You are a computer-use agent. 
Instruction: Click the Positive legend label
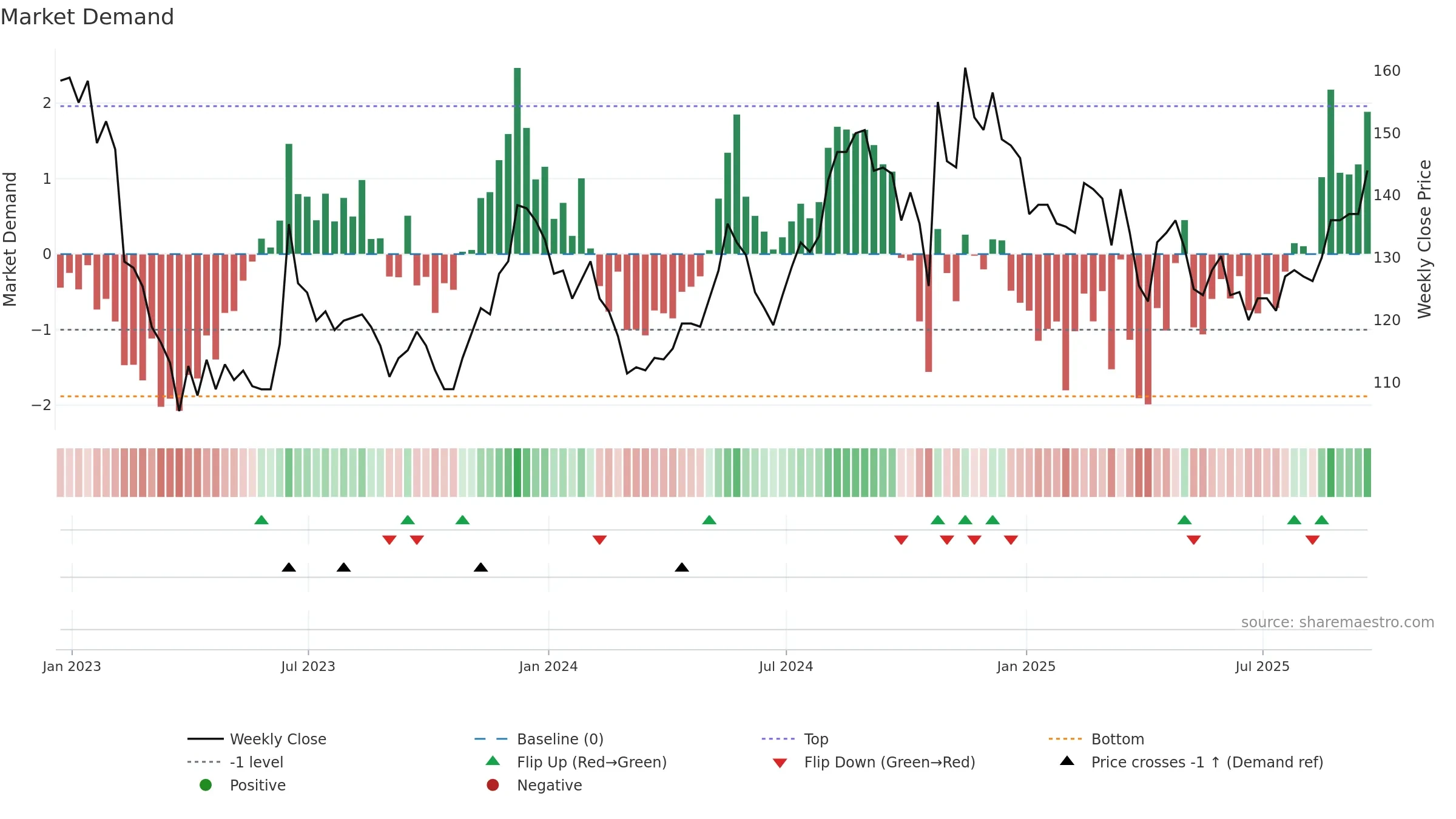coord(257,785)
